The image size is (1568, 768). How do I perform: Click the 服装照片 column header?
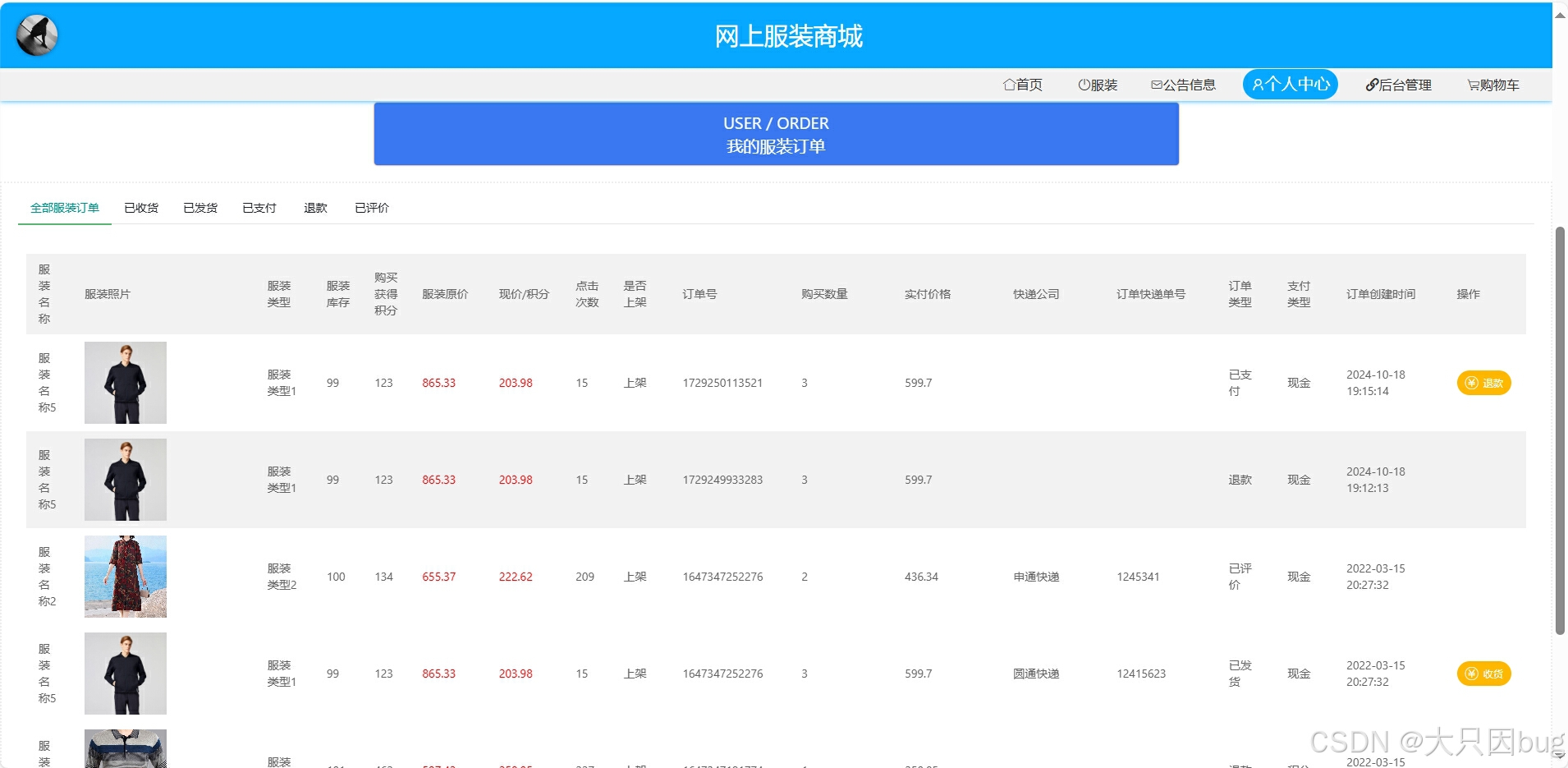108,294
